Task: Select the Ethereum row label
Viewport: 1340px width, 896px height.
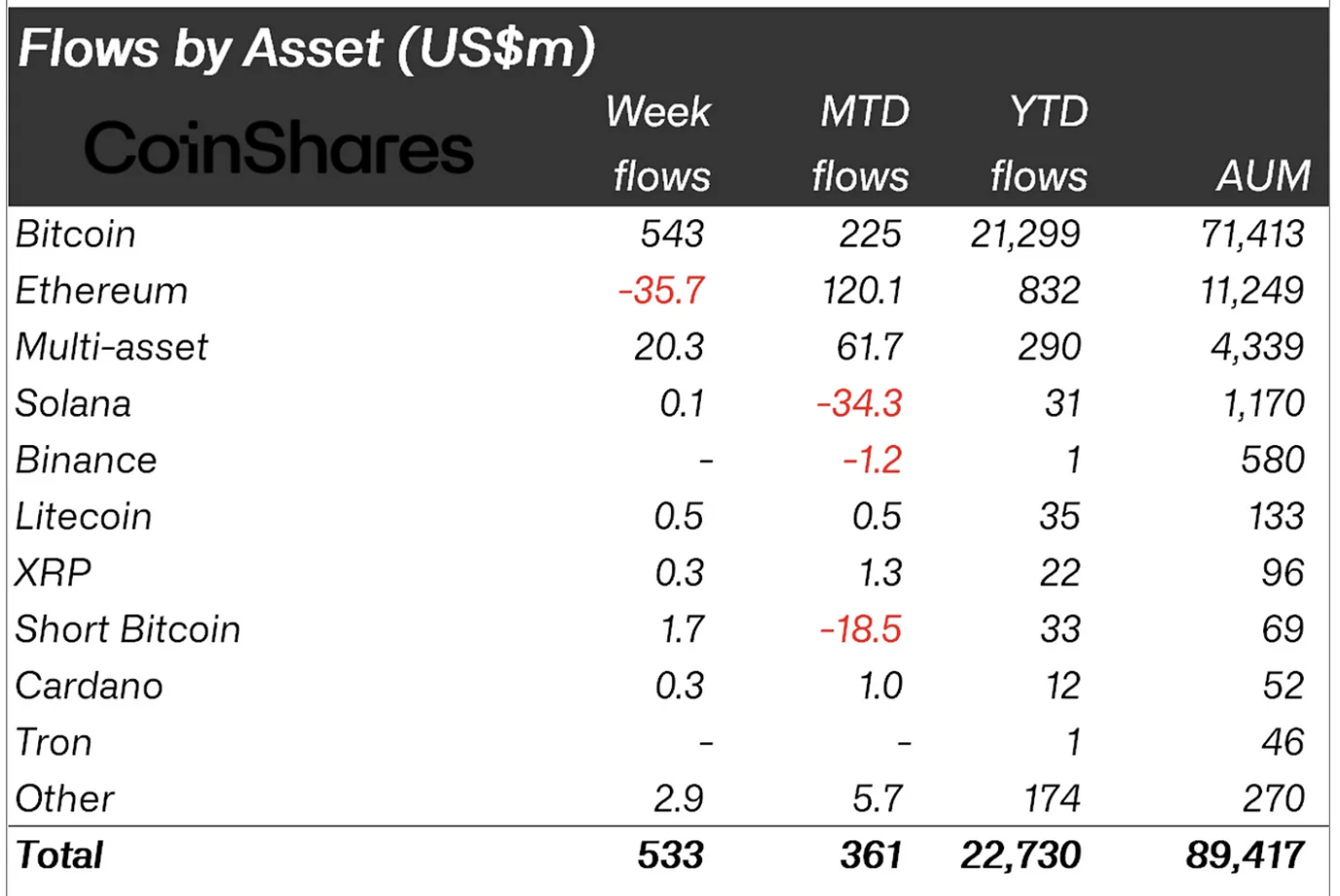Action: (x=102, y=291)
